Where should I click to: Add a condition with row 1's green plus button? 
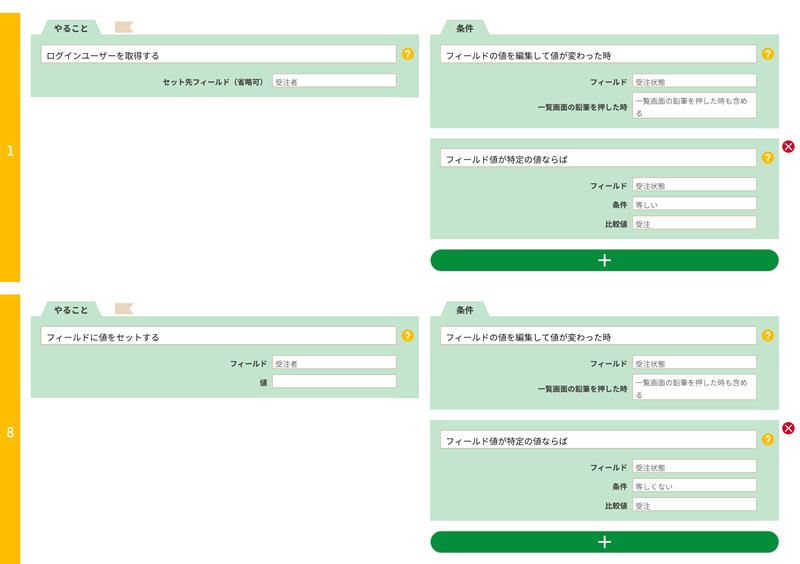click(x=604, y=260)
